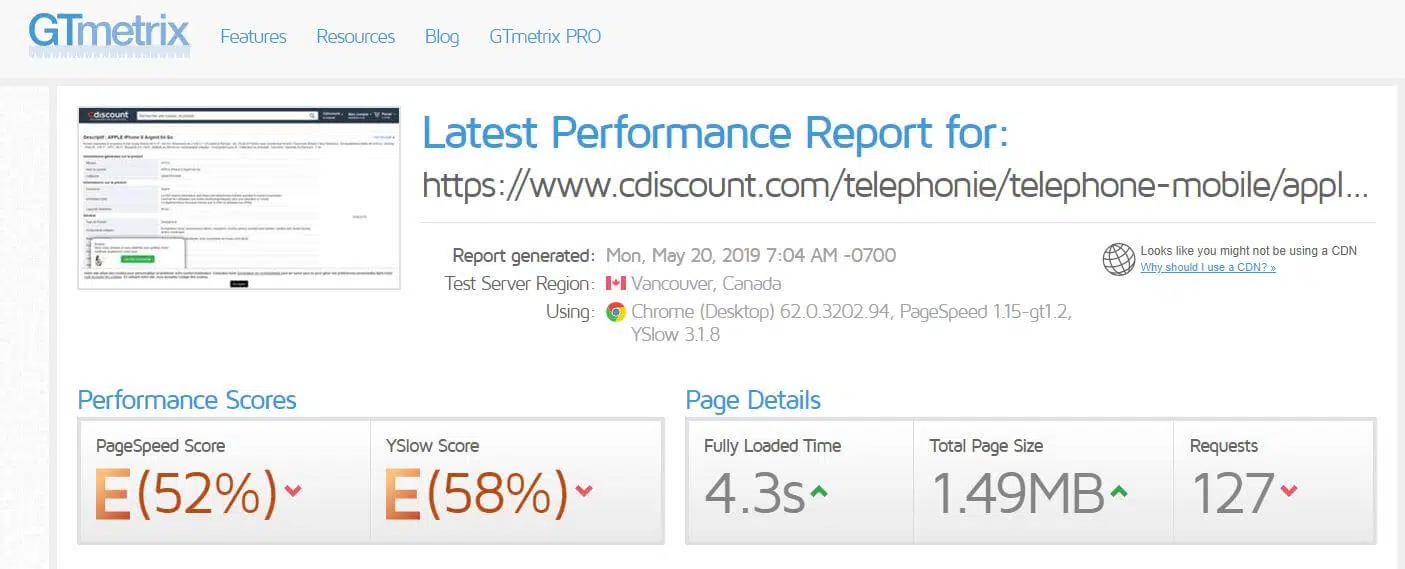The image size is (1405, 569).
Task: Open the tested cdiscount URL link
Action: click(x=894, y=186)
